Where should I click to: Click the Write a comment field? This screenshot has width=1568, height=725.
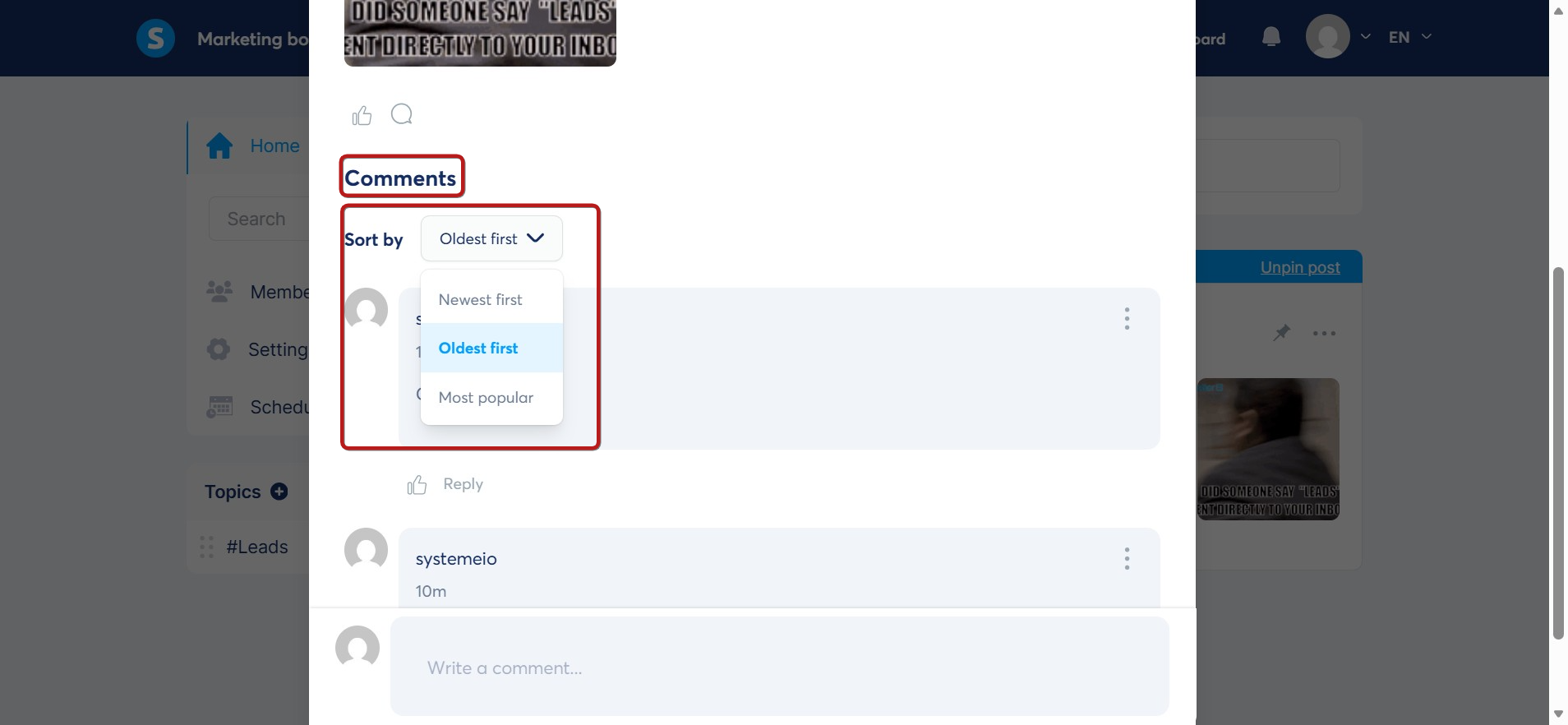coord(779,667)
